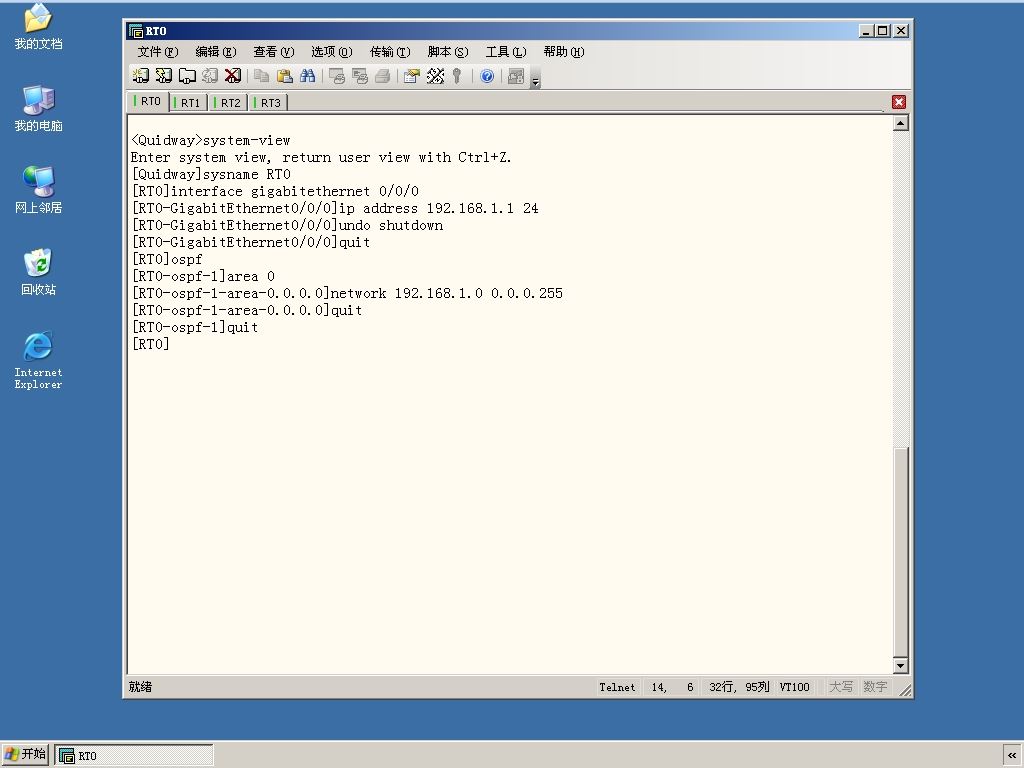The width and height of the screenshot is (1024, 768).
Task: Open the 查看(V) menu
Action: click(x=274, y=52)
